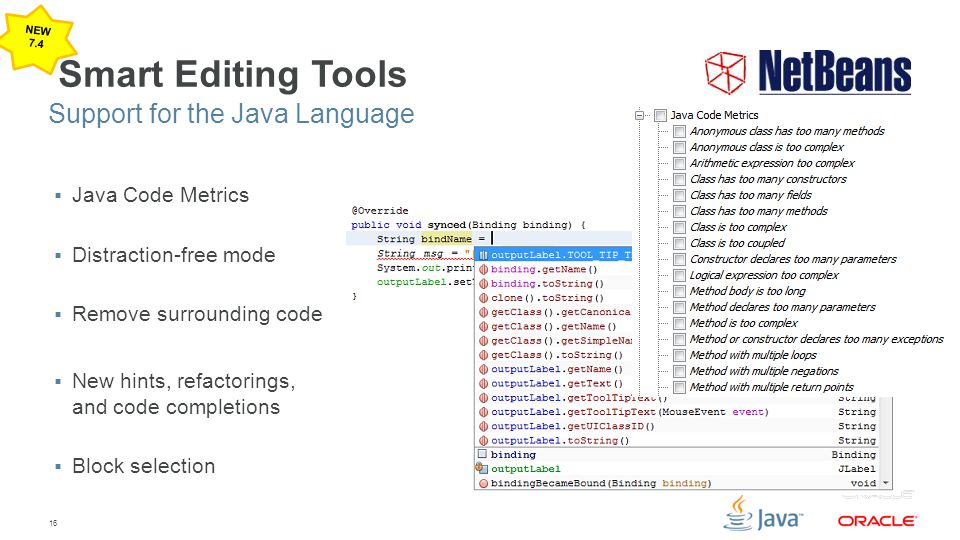Click the 'Remove surrounding code' bullet text

tap(197, 314)
